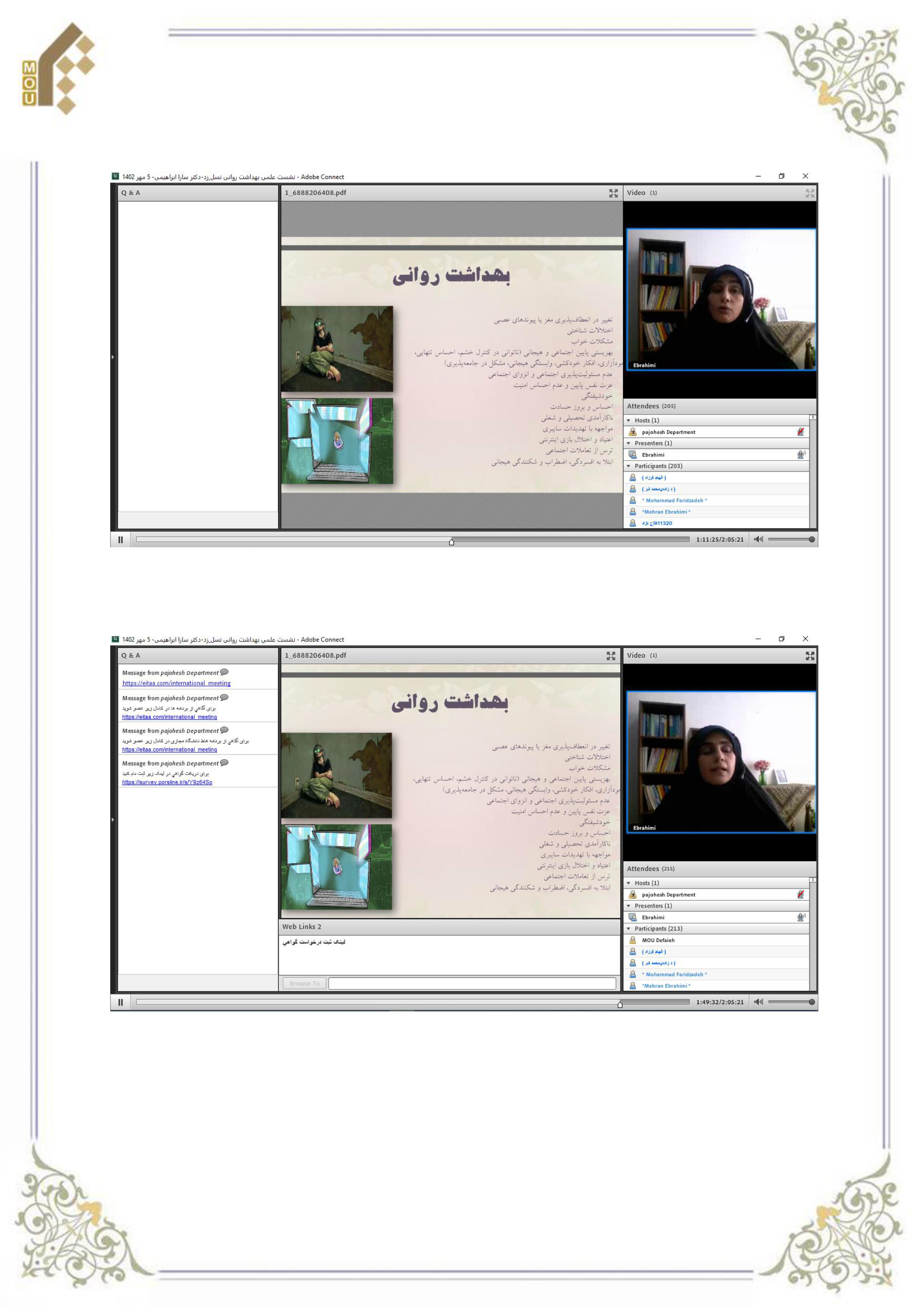The width and height of the screenshot is (924, 1306).
Task: Click the speech bubble icon on the porsline survey message
Action: pos(224,763)
